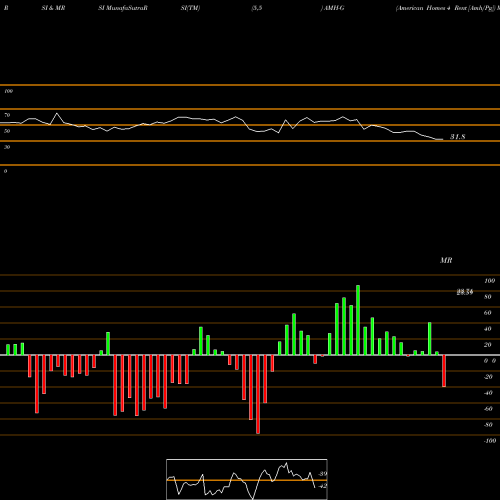Select the RSI axis label '30'
This screenshot has width=500, height=500.
7,147
